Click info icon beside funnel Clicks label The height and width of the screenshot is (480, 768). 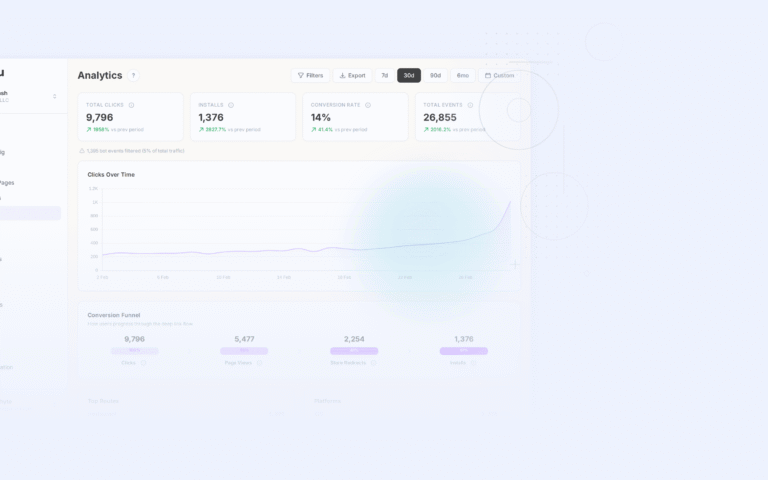(144, 363)
